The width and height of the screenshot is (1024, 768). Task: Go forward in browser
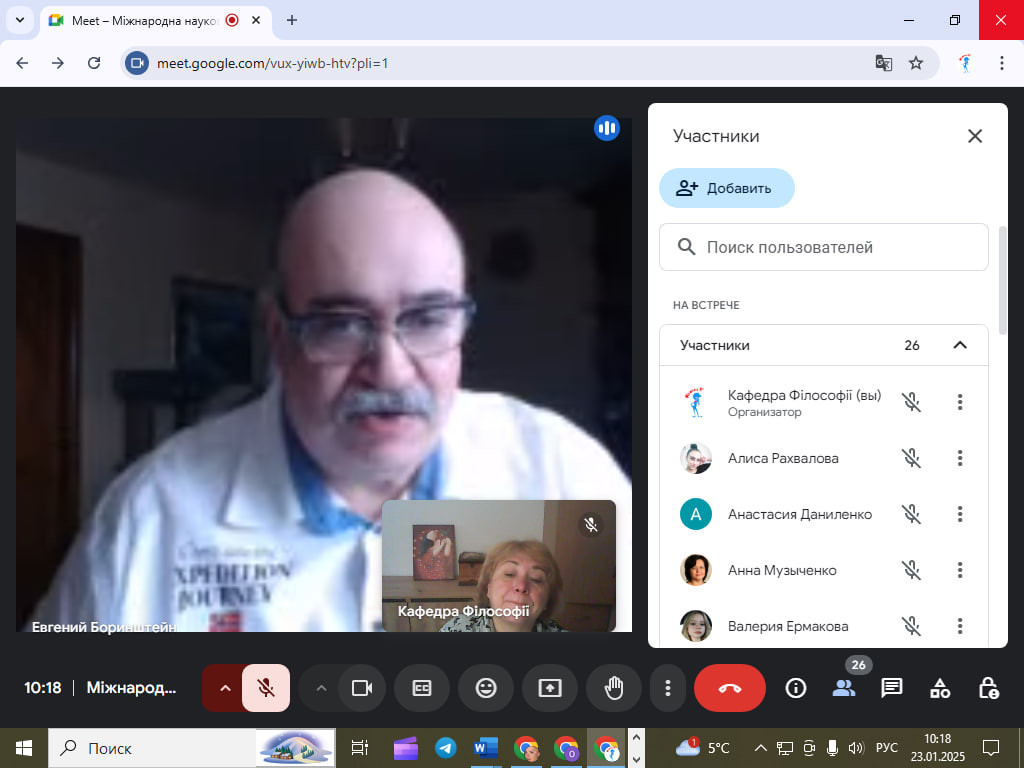[x=58, y=63]
